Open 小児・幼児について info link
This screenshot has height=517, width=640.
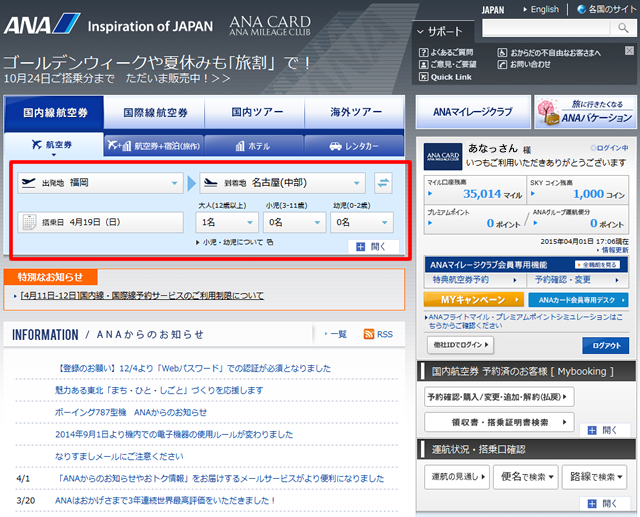pos(235,242)
